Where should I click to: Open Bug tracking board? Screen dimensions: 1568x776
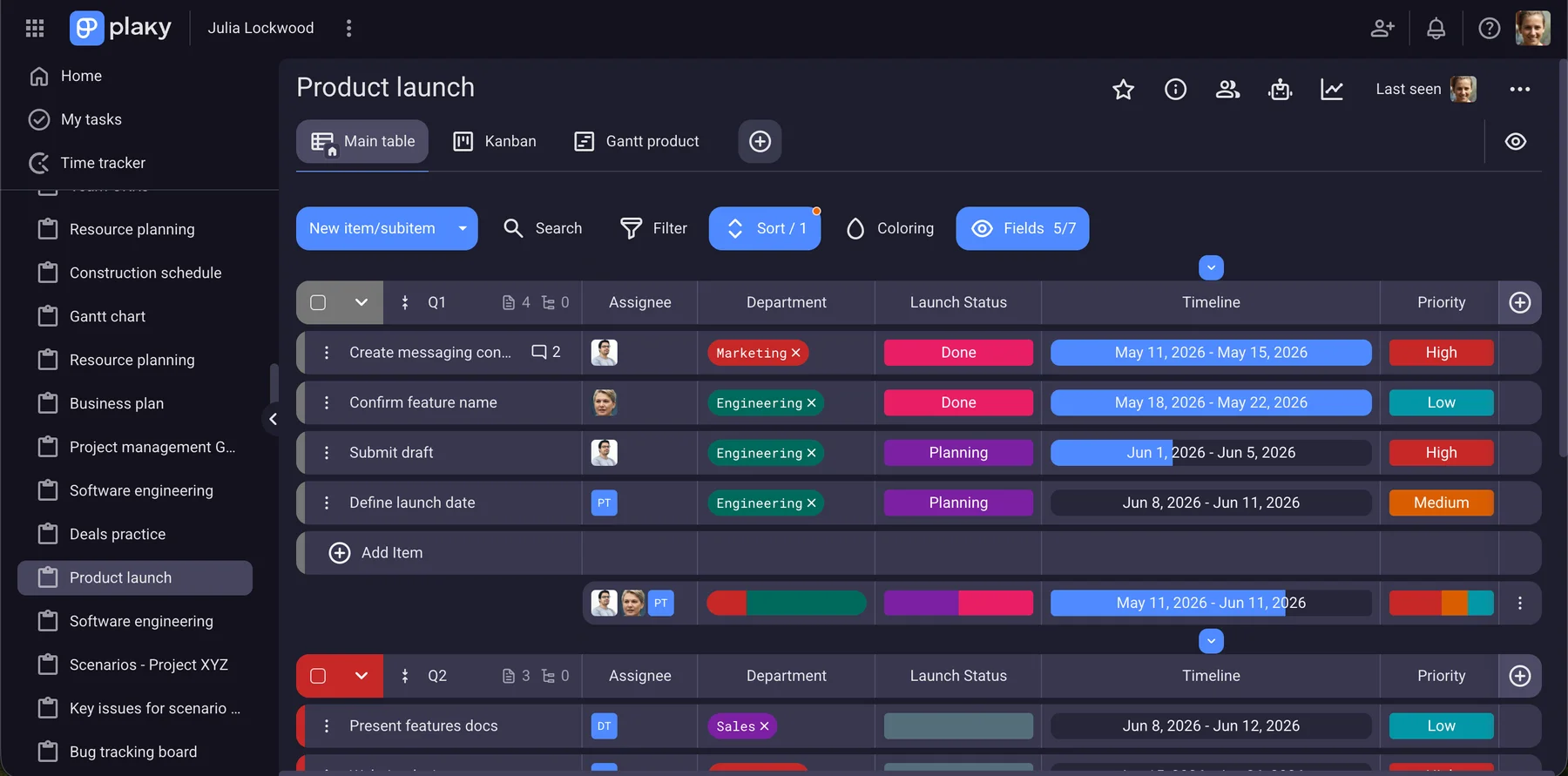click(x=135, y=752)
